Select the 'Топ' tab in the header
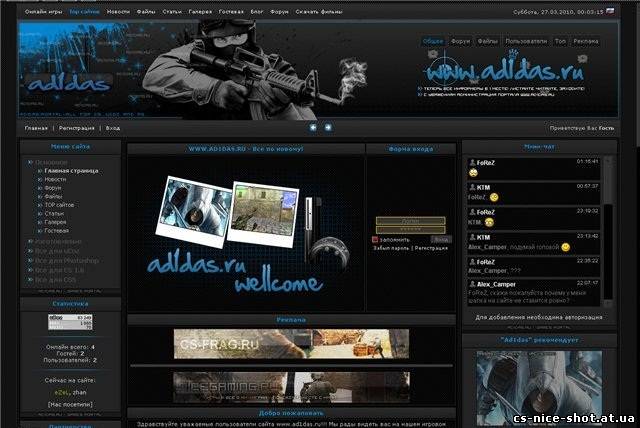640x428 pixels. tap(560, 41)
